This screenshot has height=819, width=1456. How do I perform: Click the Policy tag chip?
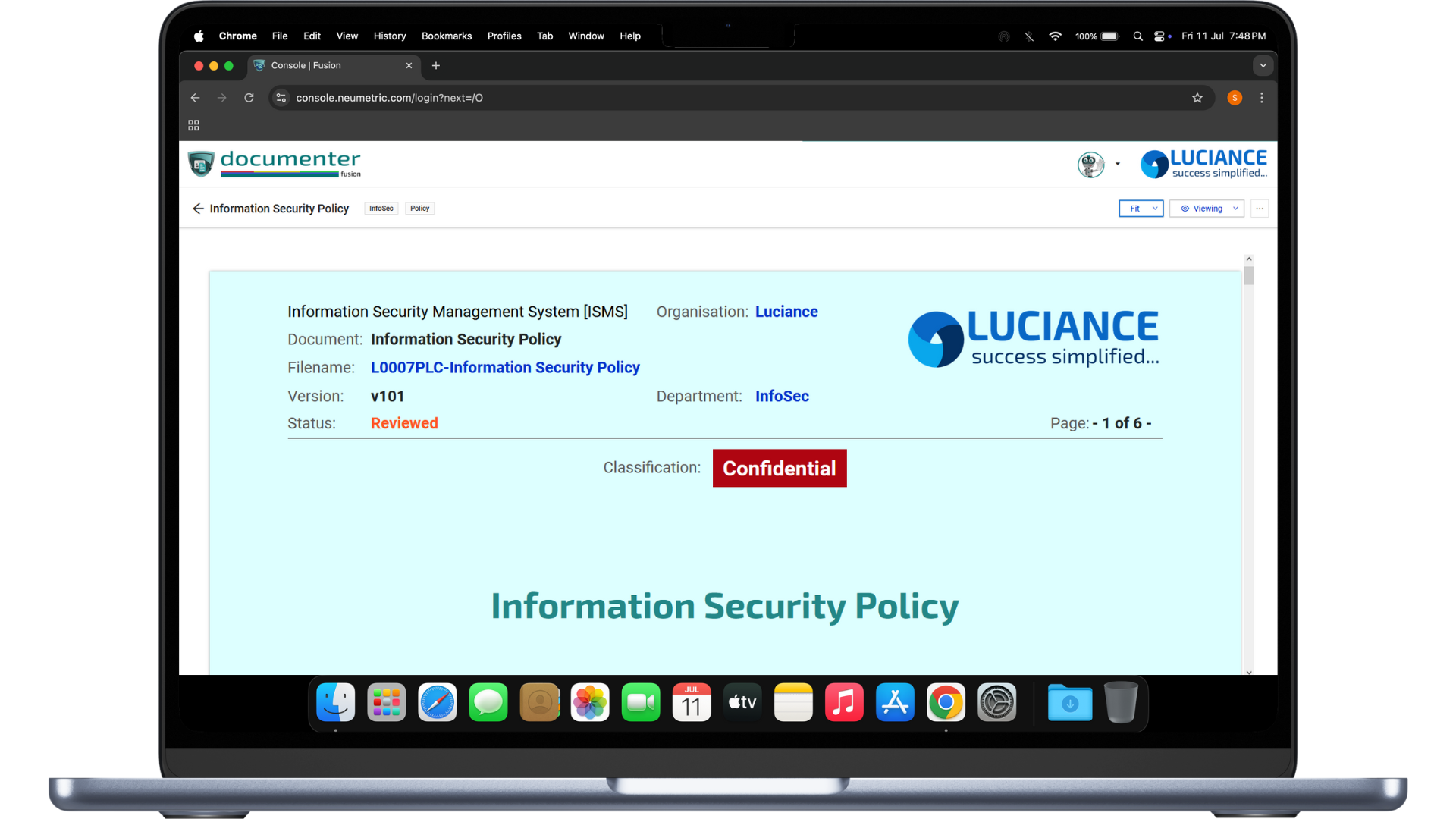click(x=419, y=209)
